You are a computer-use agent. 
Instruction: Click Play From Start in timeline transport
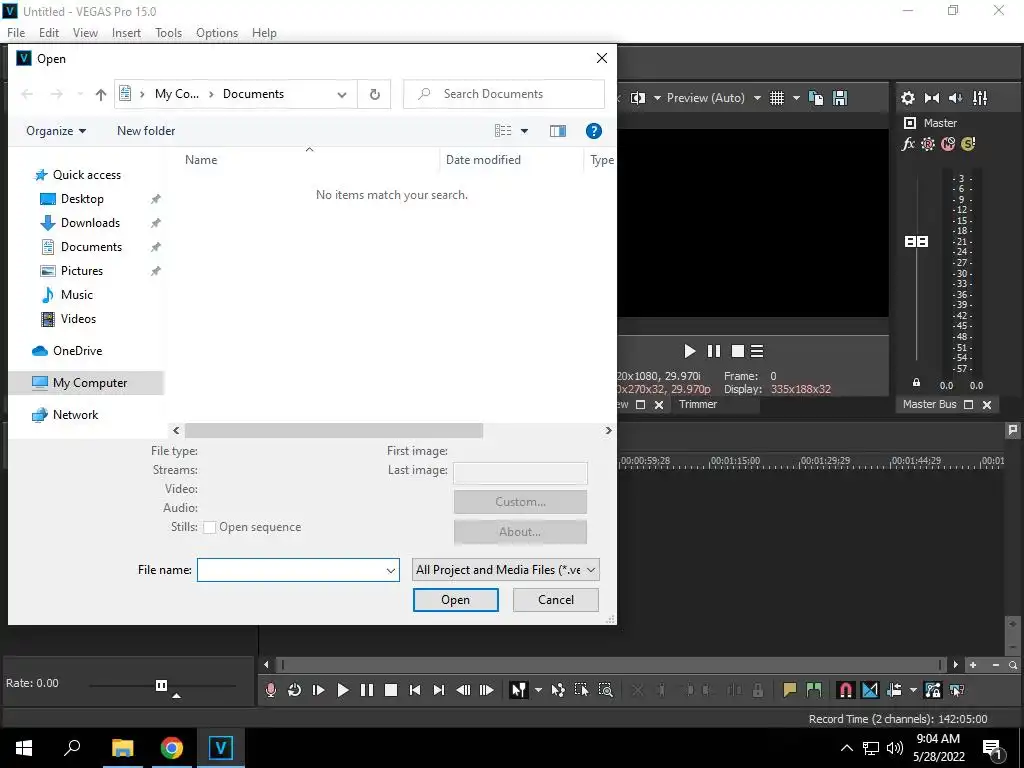[319, 690]
